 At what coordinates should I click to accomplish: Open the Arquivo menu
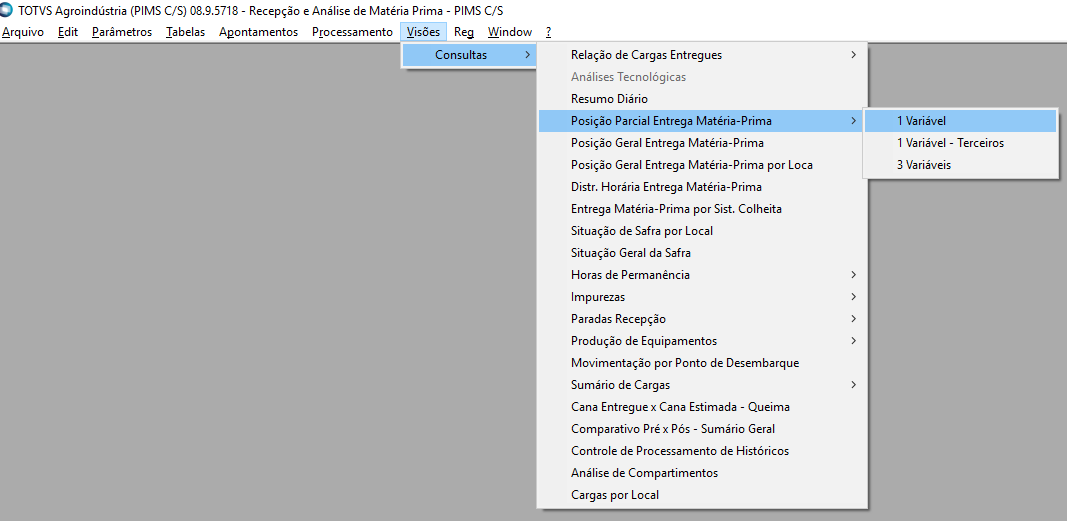(23, 32)
